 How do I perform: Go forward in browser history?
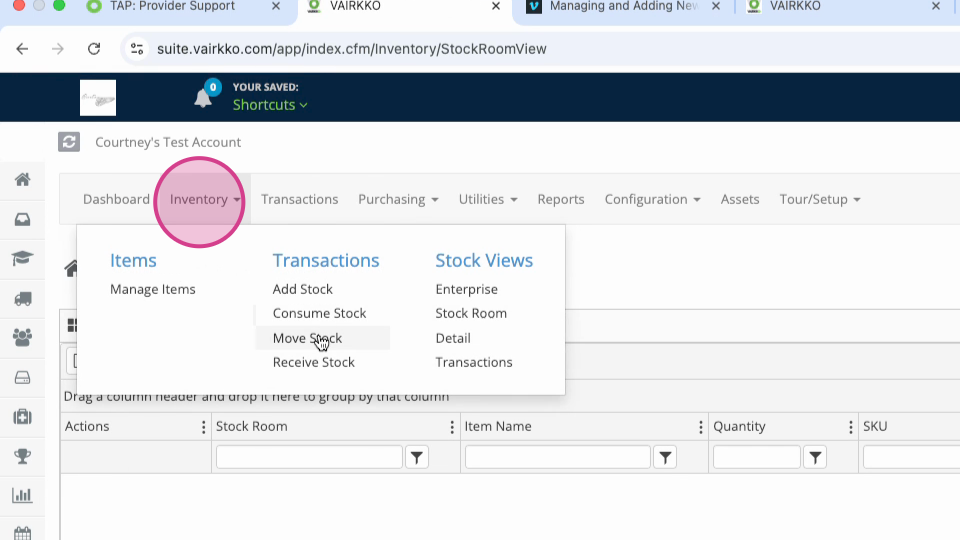coord(58,49)
